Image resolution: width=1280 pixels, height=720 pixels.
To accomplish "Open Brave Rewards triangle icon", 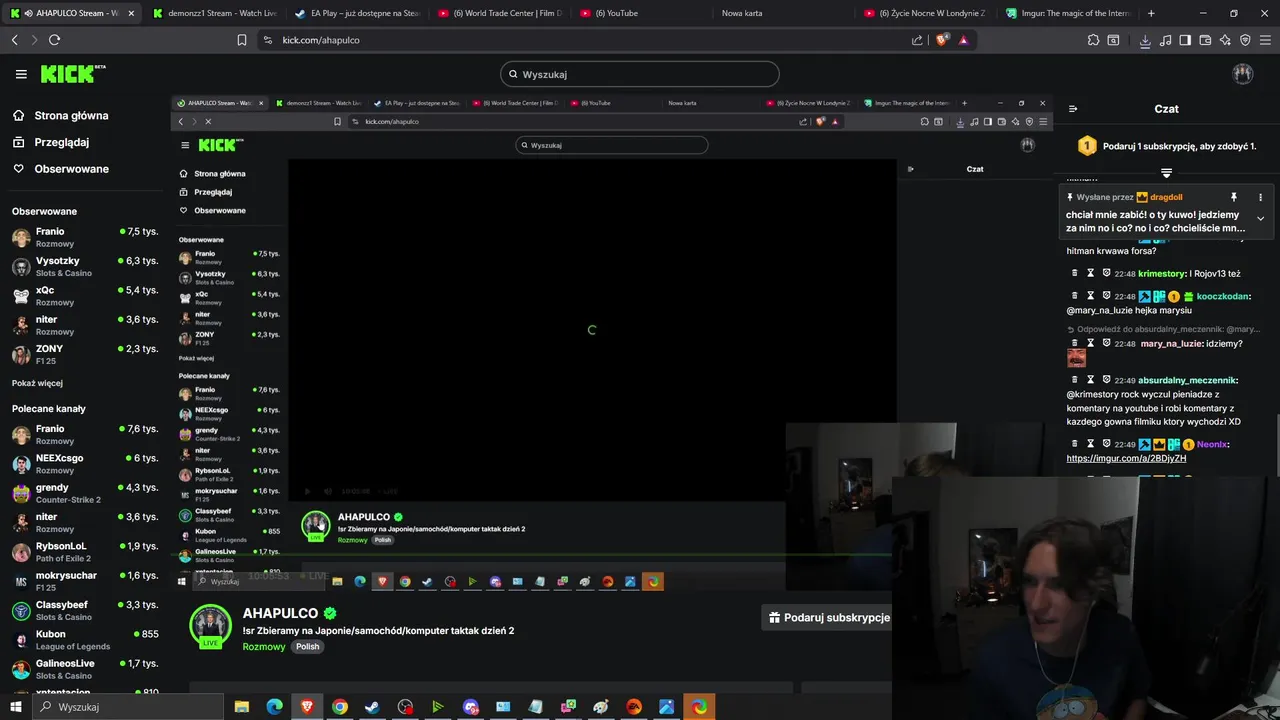I will [x=963, y=40].
